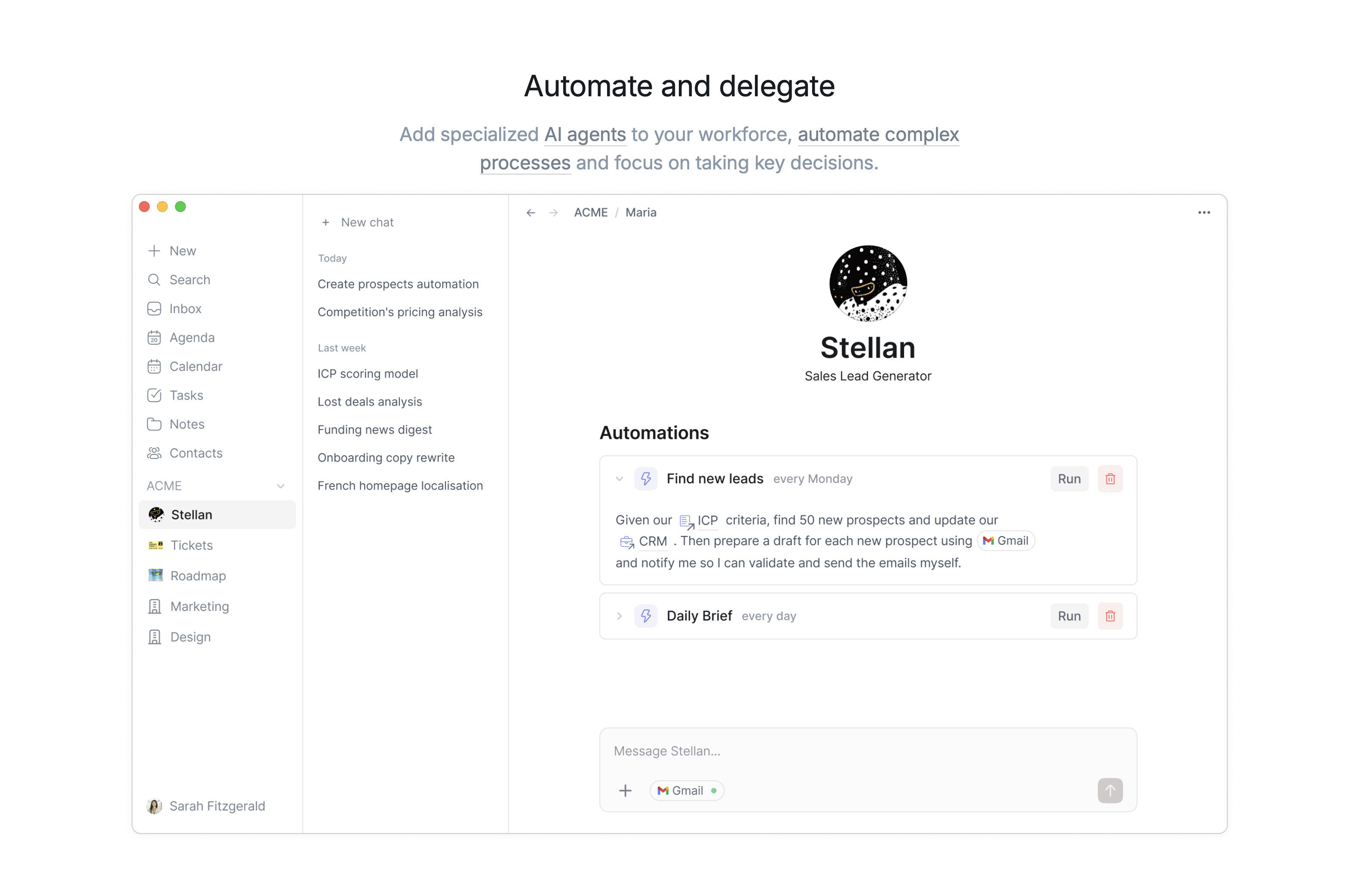Open Inbox from the sidebar

[x=185, y=309]
